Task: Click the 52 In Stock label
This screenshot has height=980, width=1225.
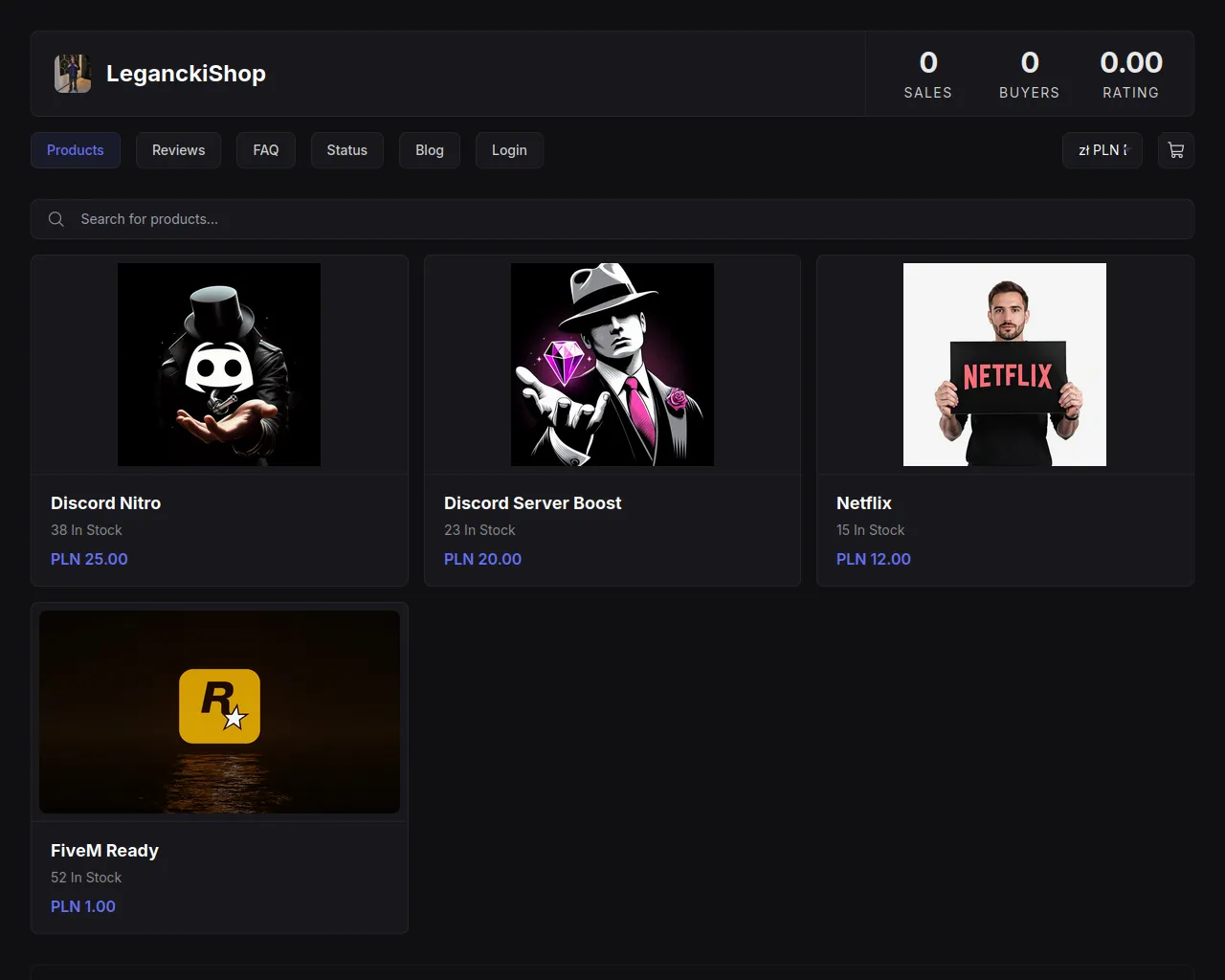Action: pyautogui.click(x=86, y=878)
